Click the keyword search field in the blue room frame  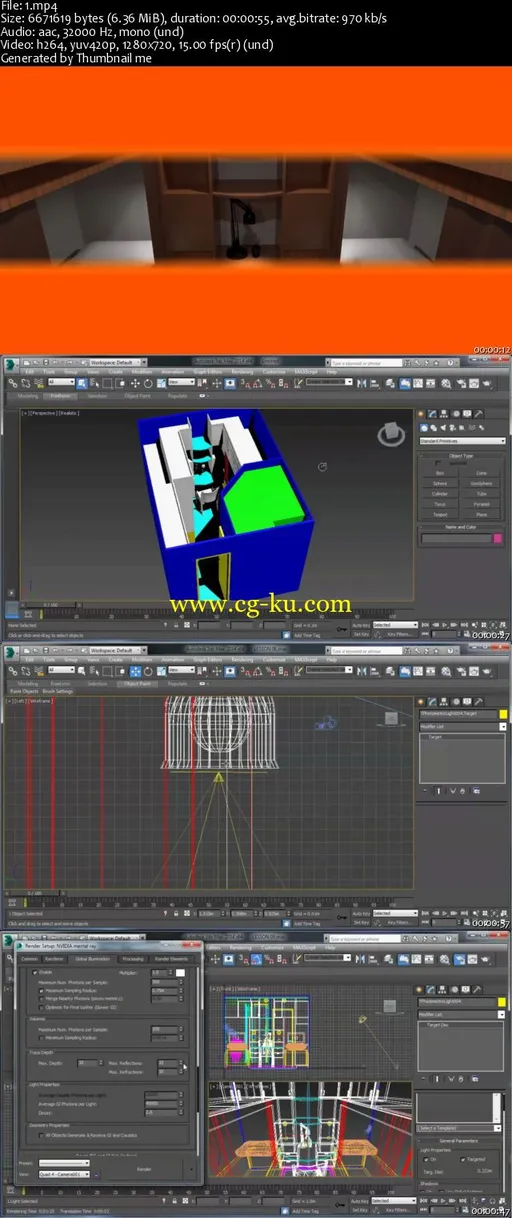click(x=365, y=363)
